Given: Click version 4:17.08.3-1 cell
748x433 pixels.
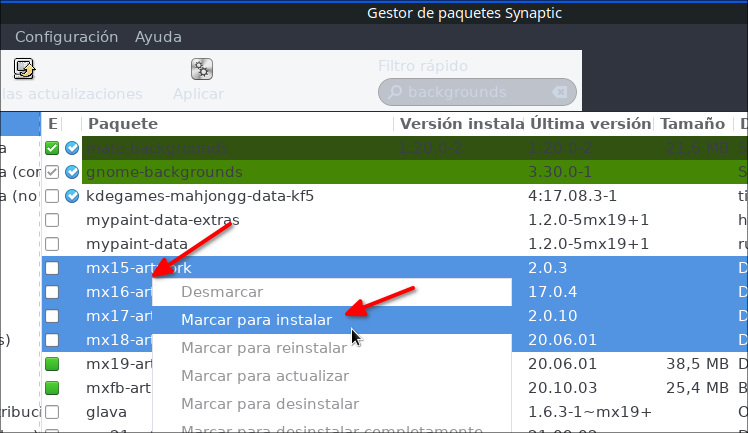Looking at the screenshot, I should point(572,196).
